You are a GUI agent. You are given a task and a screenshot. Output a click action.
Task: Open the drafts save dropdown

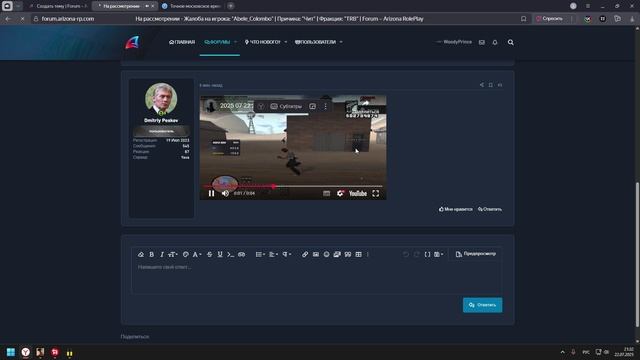click(x=438, y=254)
